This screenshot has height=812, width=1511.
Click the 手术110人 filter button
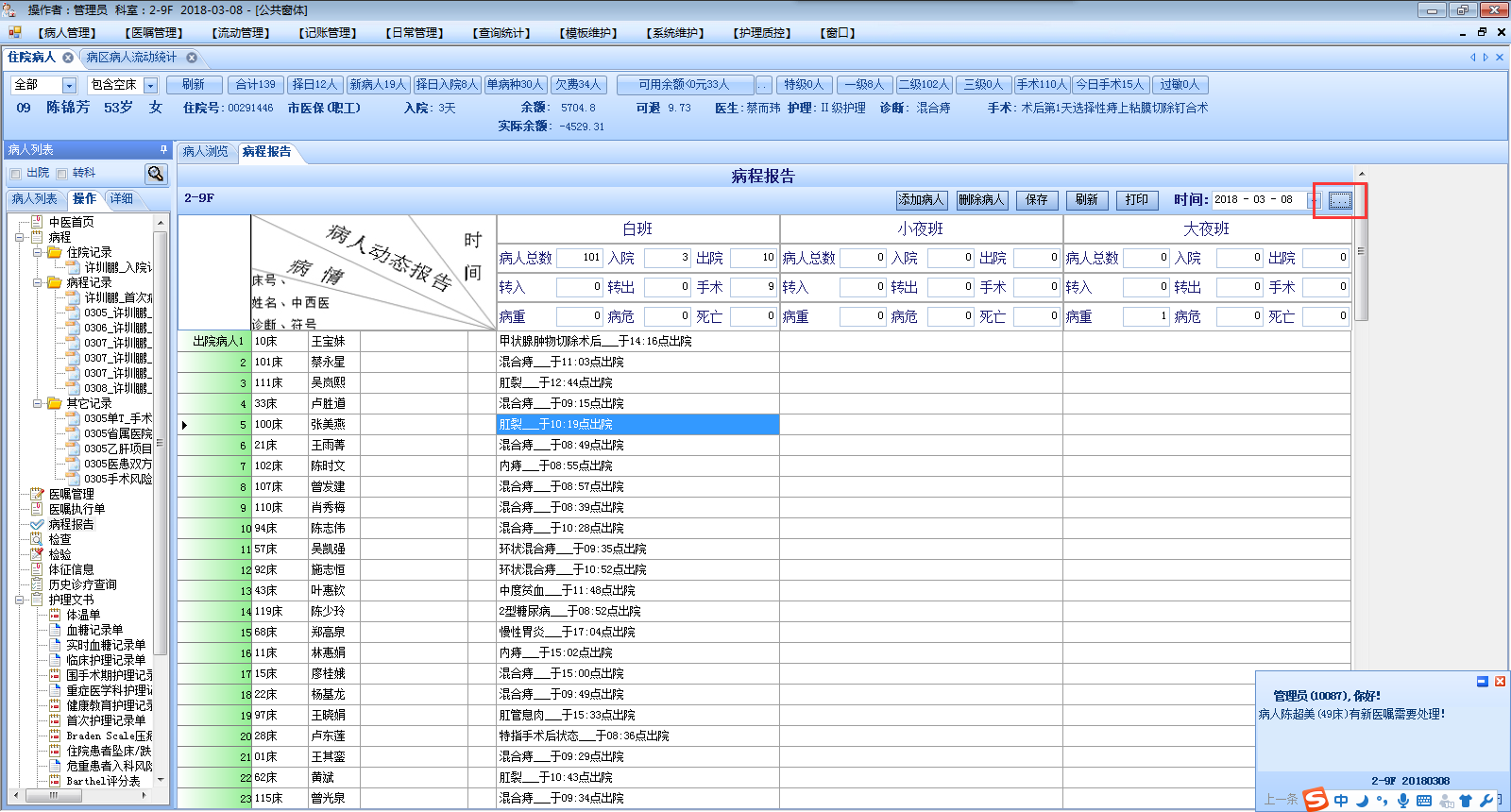(1042, 85)
